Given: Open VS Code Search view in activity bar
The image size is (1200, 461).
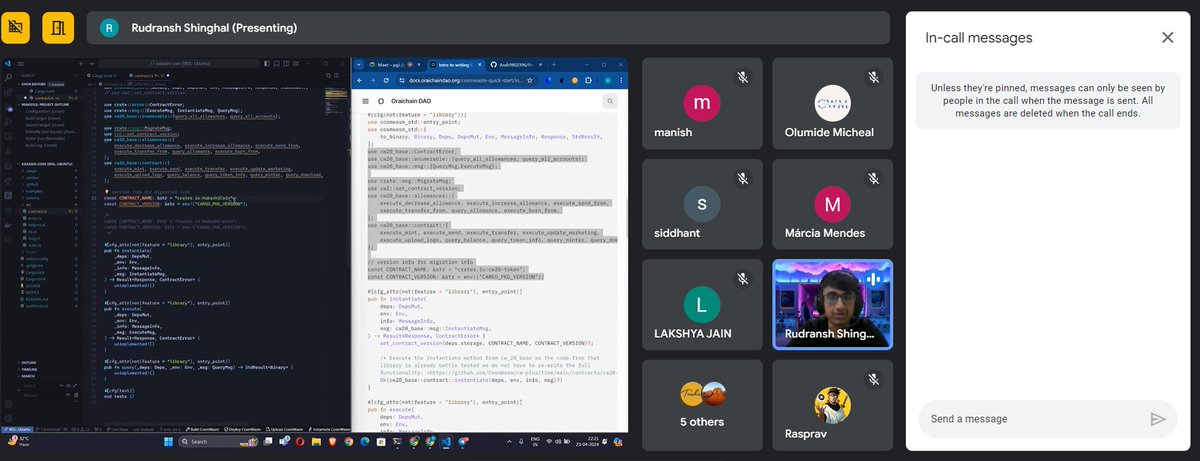Looking at the screenshot, I should [x=8, y=78].
